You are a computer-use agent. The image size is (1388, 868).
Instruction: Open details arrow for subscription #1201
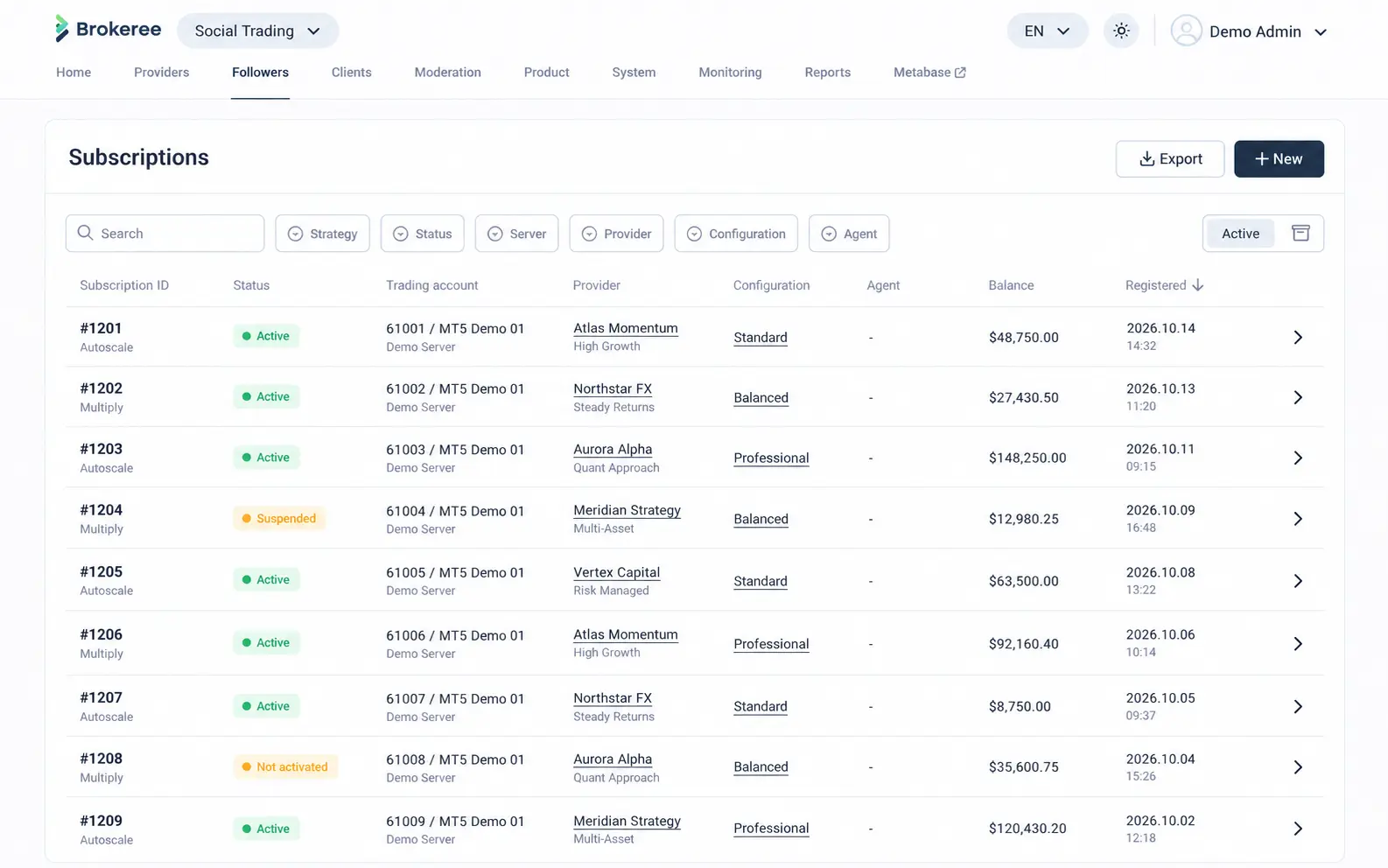coord(1298,338)
